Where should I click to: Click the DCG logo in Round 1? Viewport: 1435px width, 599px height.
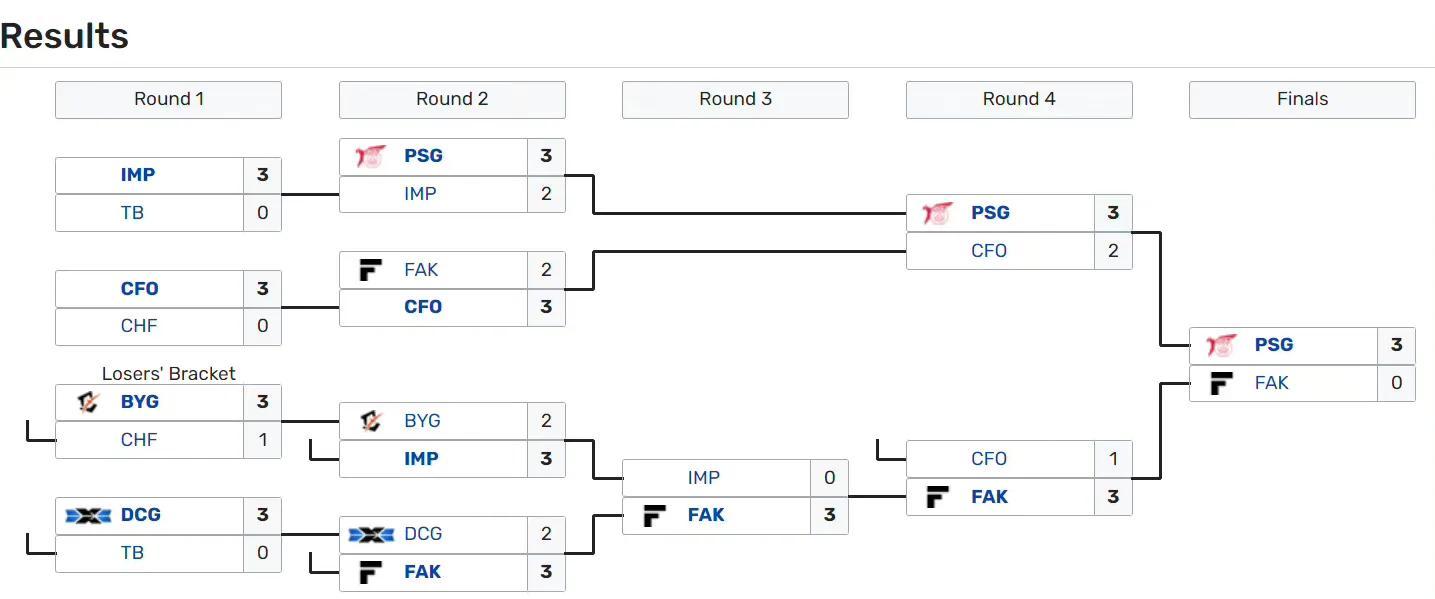click(x=87, y=515)
